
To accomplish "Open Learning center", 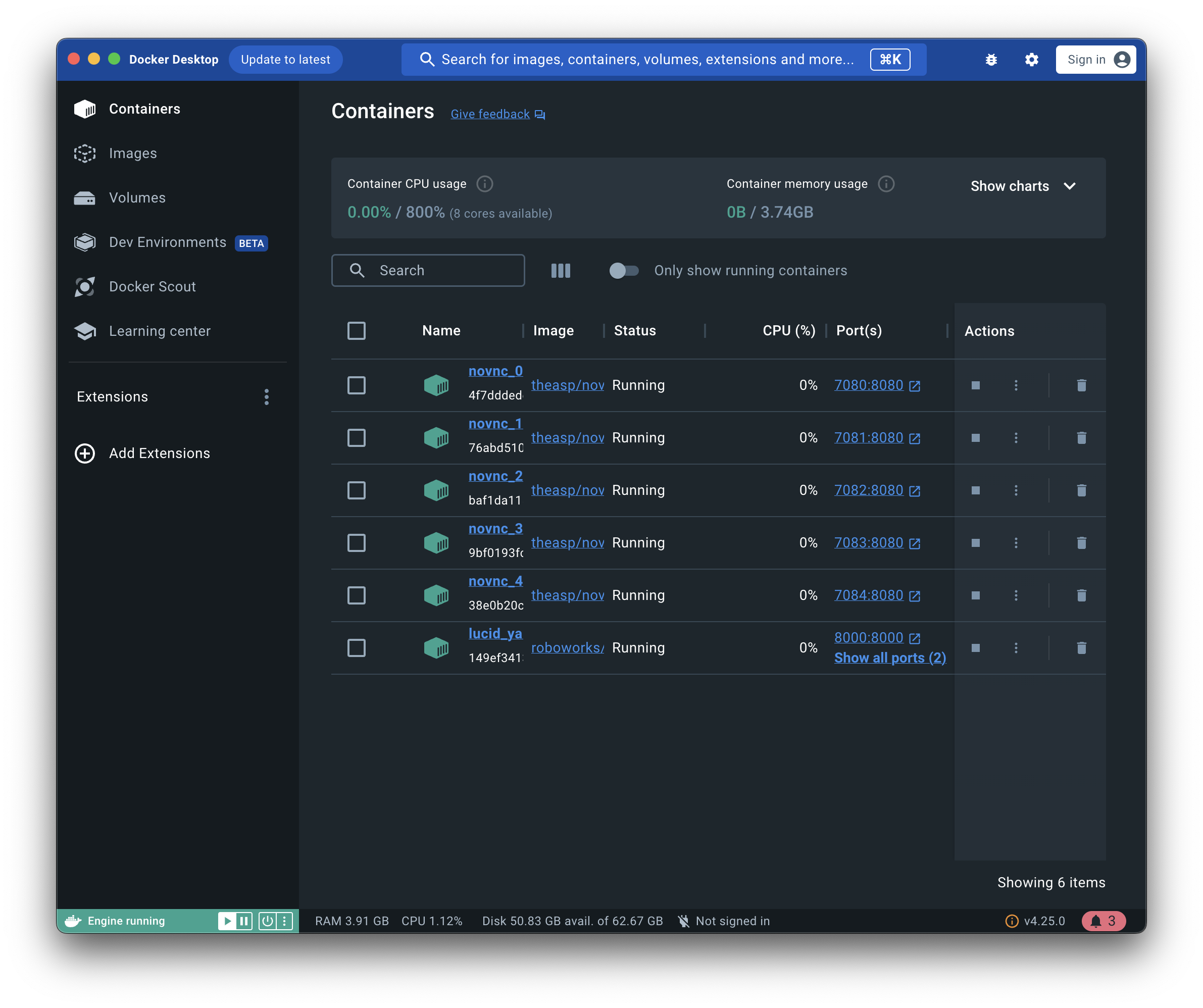I will point(178,331).
